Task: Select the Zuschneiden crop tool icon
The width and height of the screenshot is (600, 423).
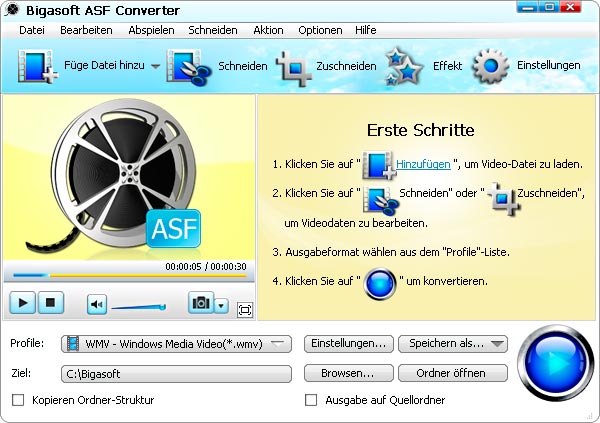Action: [293, 68]
